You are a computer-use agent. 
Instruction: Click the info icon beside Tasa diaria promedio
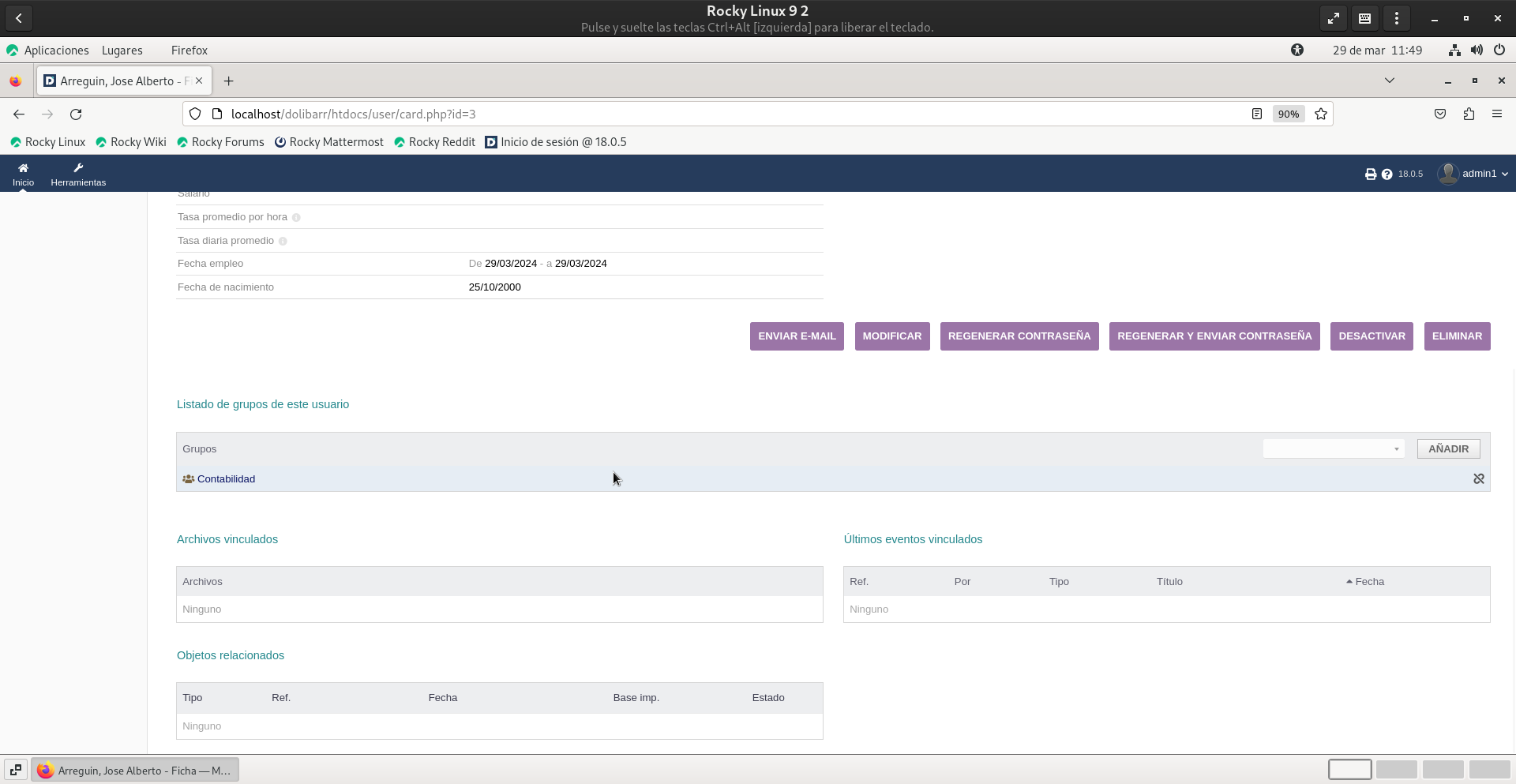point(283,242)
